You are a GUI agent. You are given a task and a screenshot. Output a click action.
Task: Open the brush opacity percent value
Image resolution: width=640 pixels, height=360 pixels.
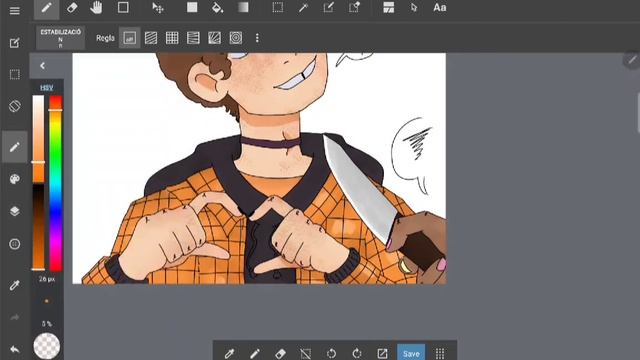[47, 324]
